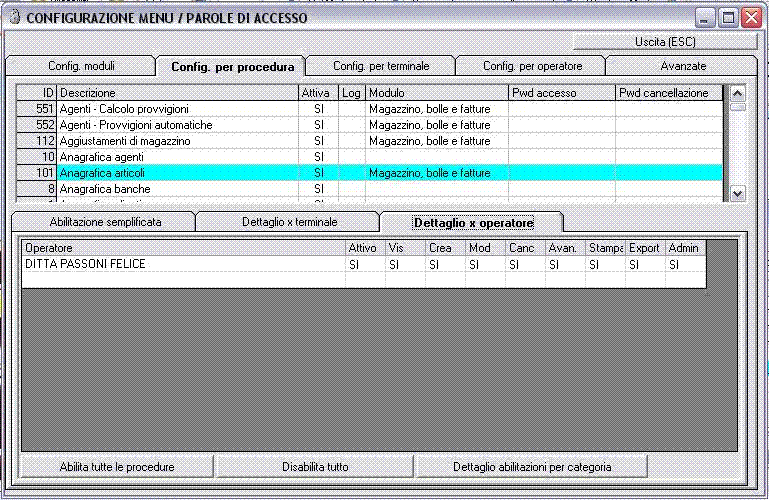The height and width of the screenshot is (501, 769).
Task: Click the Operatore column header
Action: click(183, 248)
